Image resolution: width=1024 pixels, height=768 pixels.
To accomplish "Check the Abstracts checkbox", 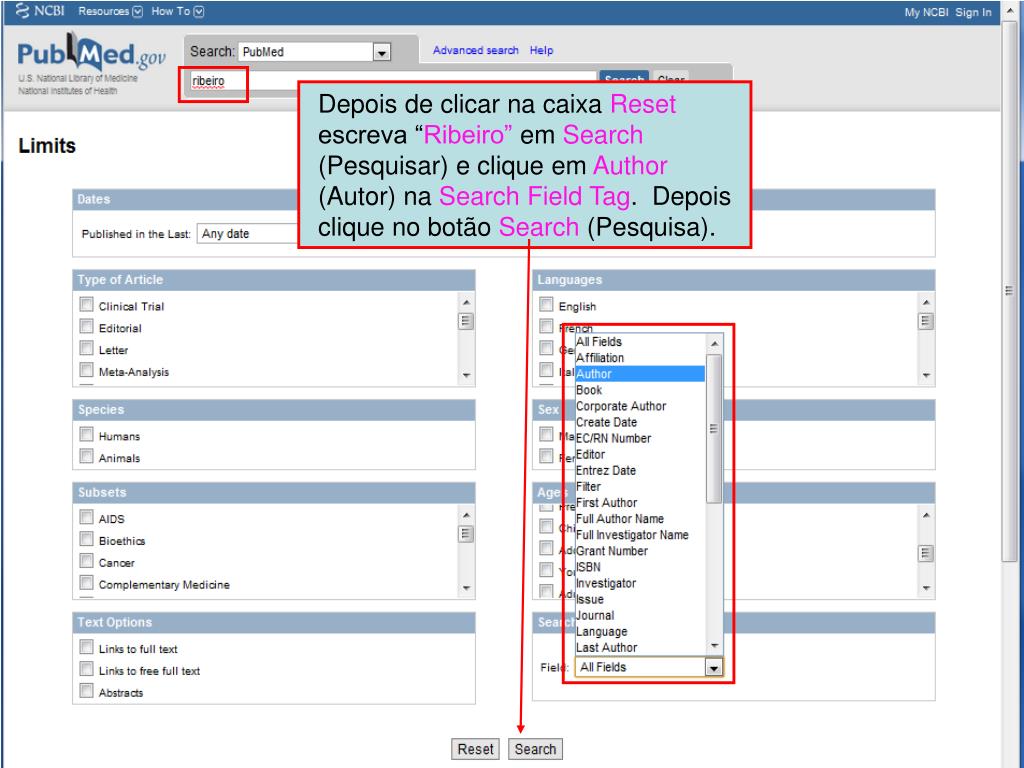I will pyautogui.click(x=86, y=690).
